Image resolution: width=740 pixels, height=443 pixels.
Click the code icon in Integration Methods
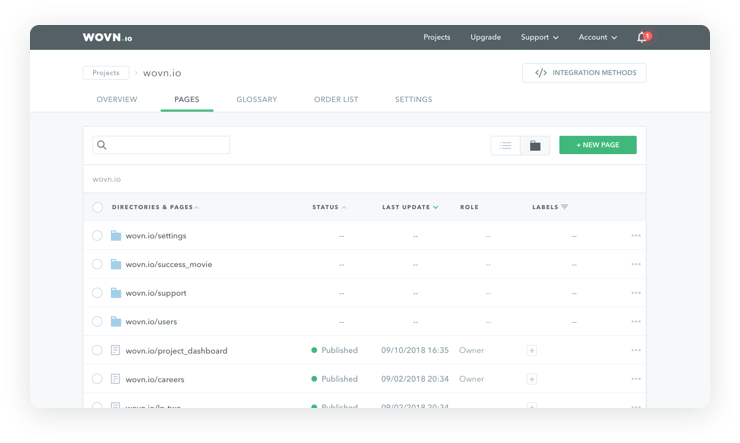(x=541, y=73)
